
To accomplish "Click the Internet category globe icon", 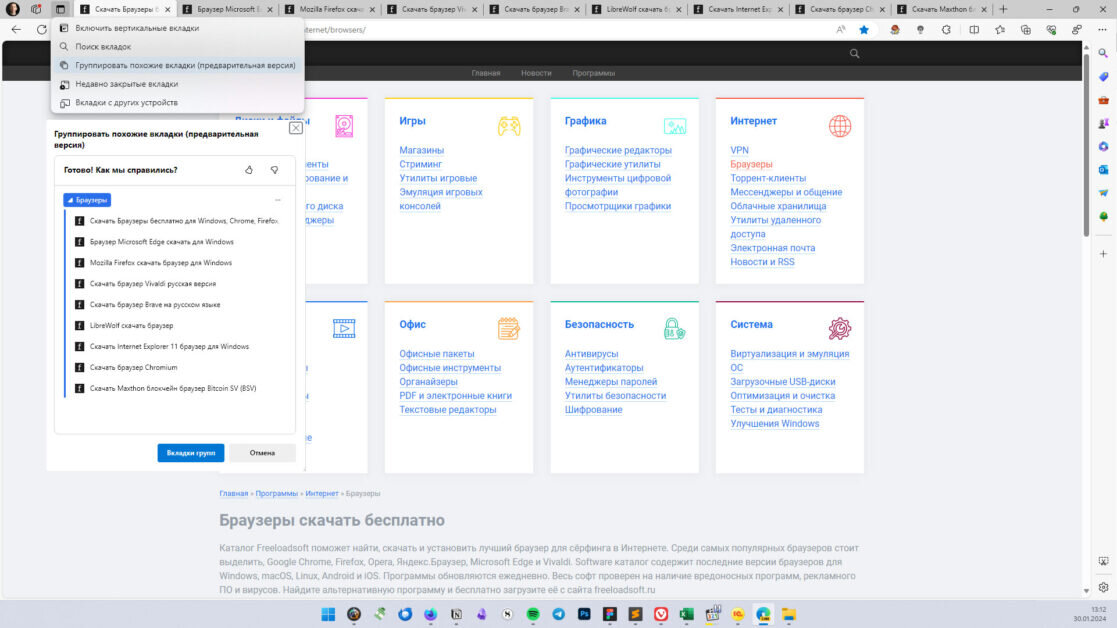I will [x=840, y=126].
